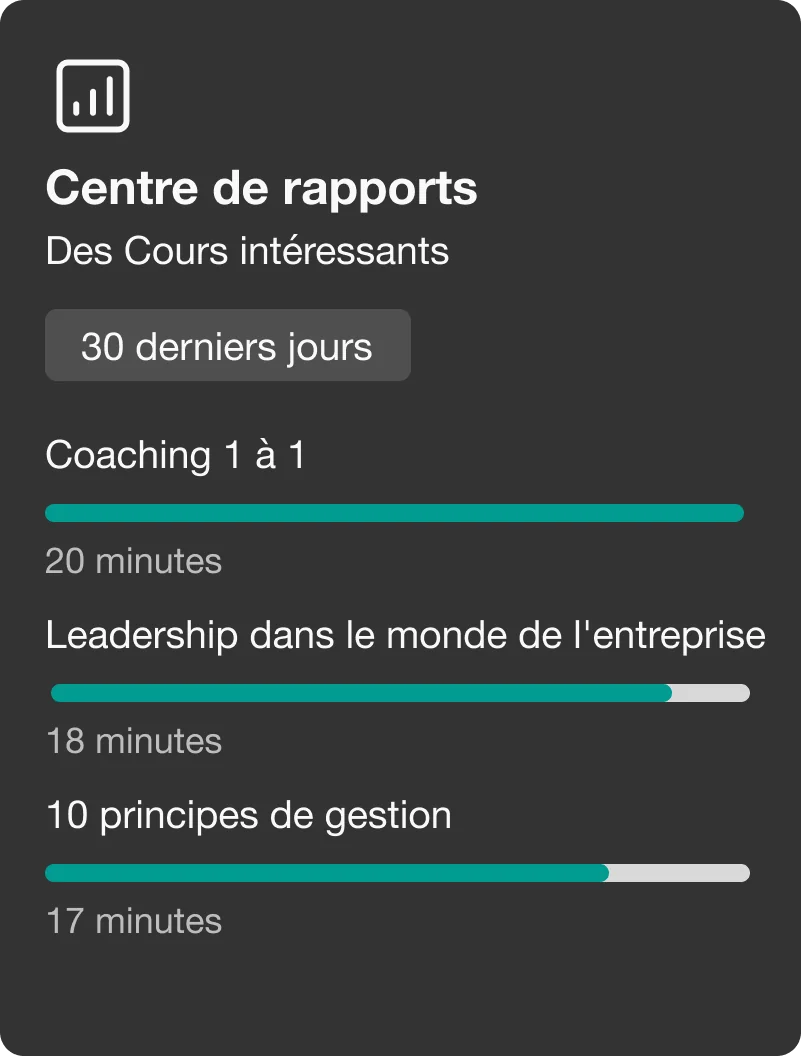The height and width of the screenshot is (1056, 801).
Task: Click the bar chart report icon
Action: coord(93,96)
